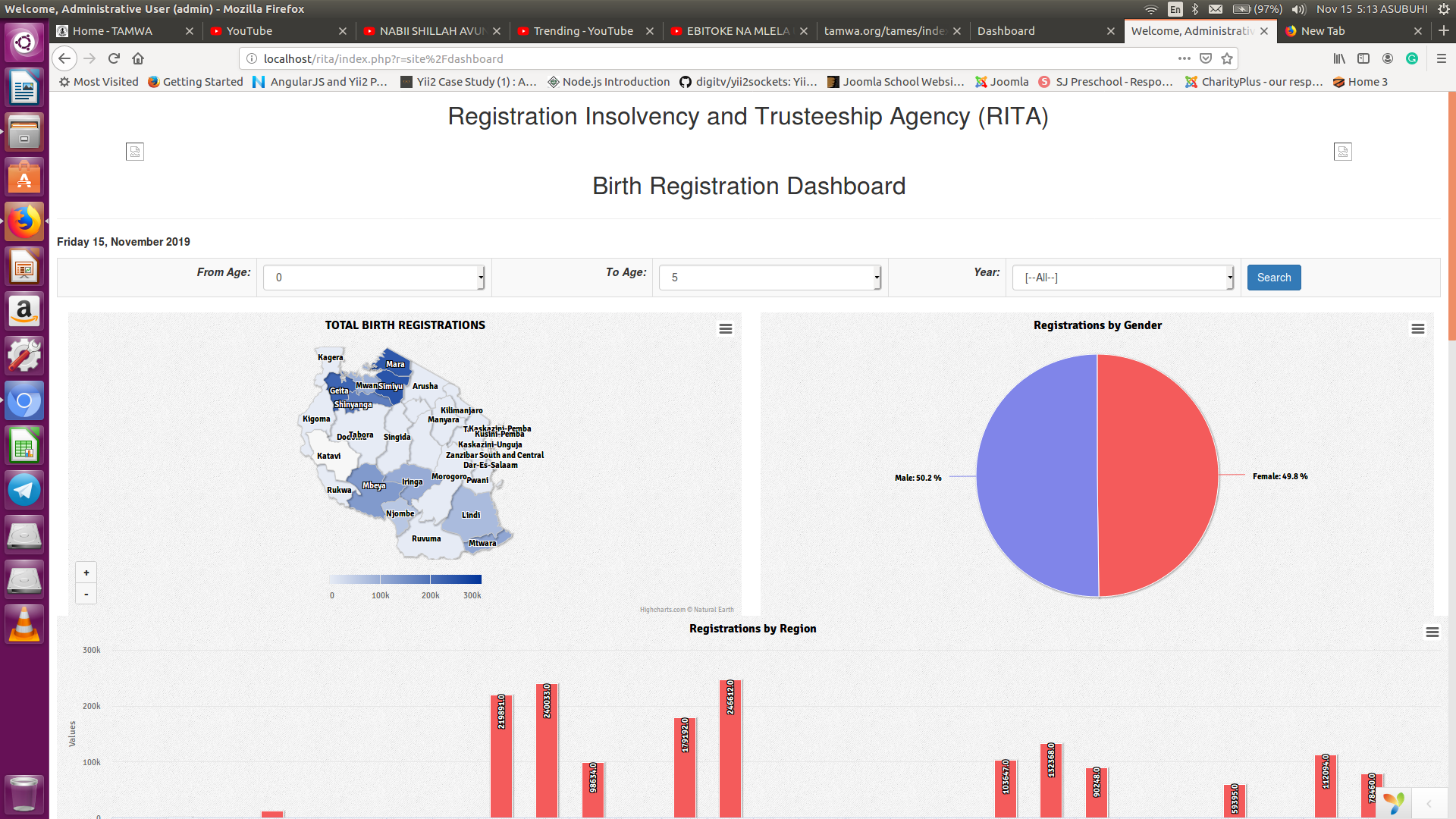Open the Joomla bookmark link

click(x=1002, y=82)
